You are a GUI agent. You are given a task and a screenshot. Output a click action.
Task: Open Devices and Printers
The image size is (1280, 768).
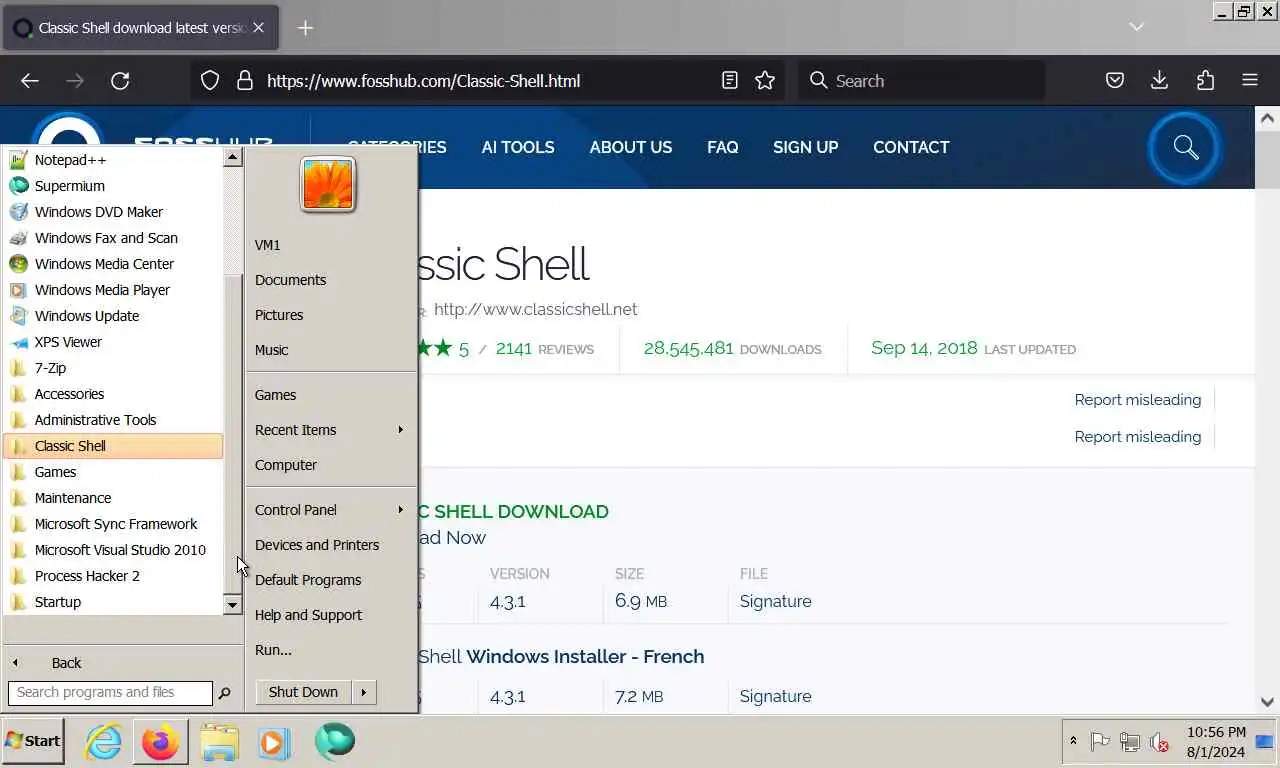(331, 545)
